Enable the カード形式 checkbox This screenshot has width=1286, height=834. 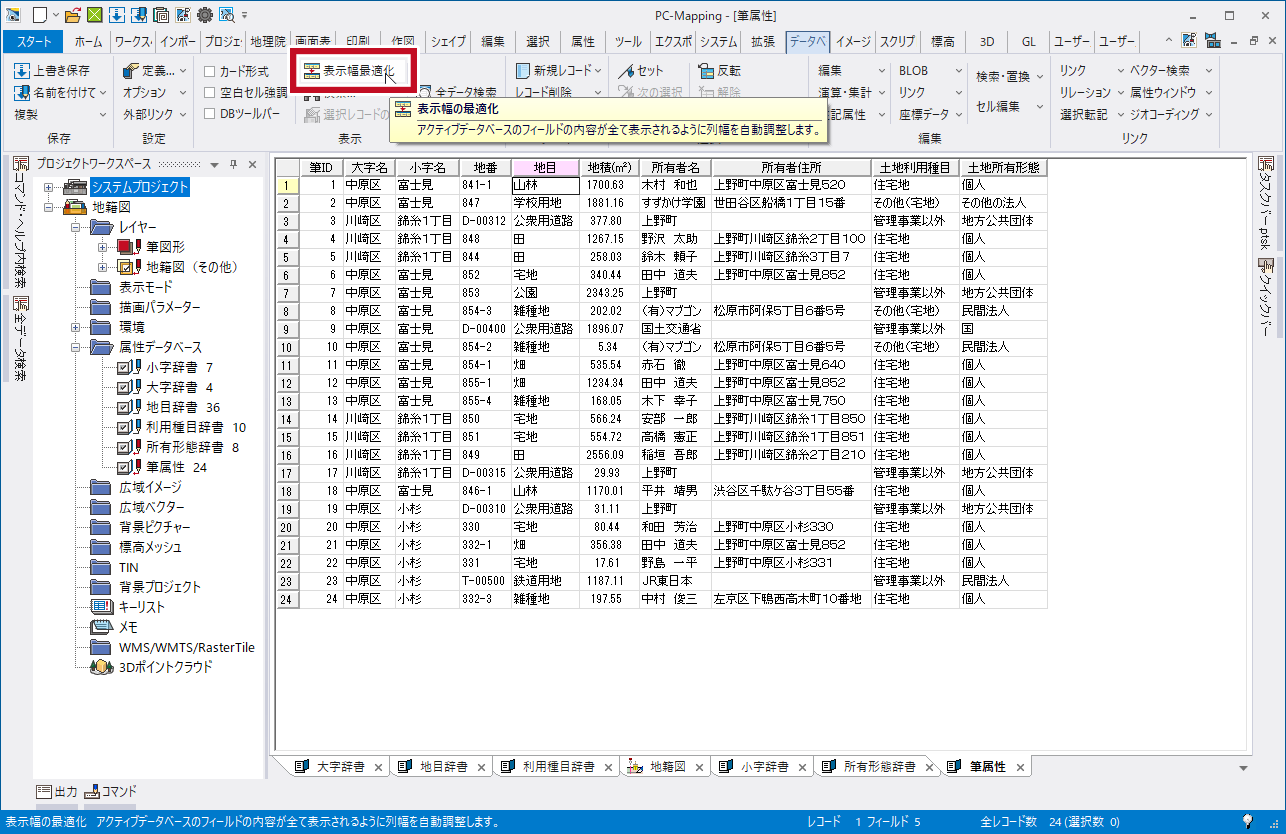pos(209,71)
